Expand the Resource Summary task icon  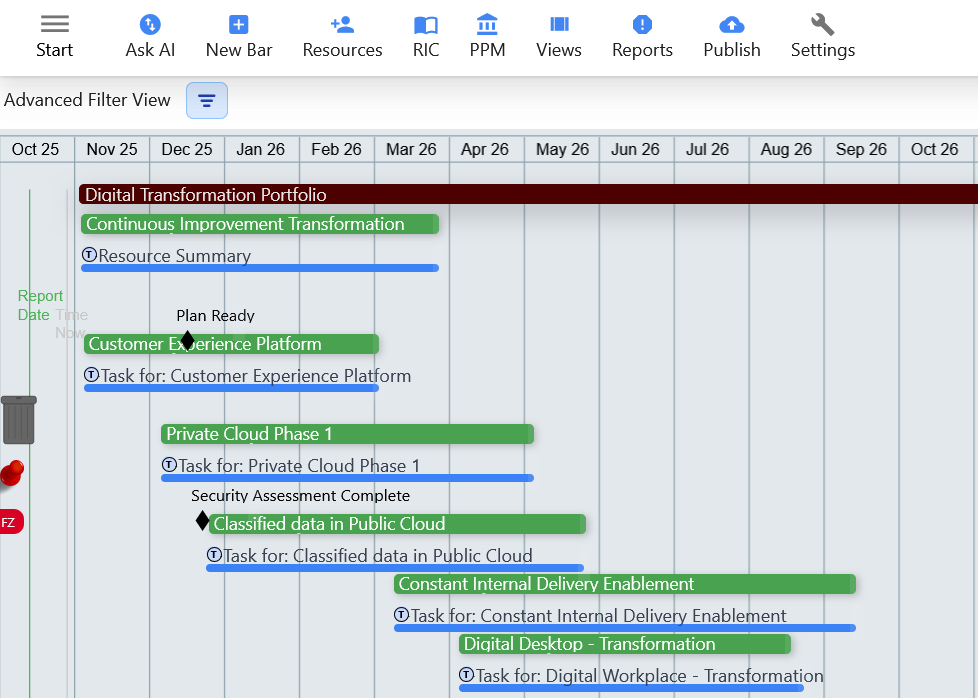[89, 255]
